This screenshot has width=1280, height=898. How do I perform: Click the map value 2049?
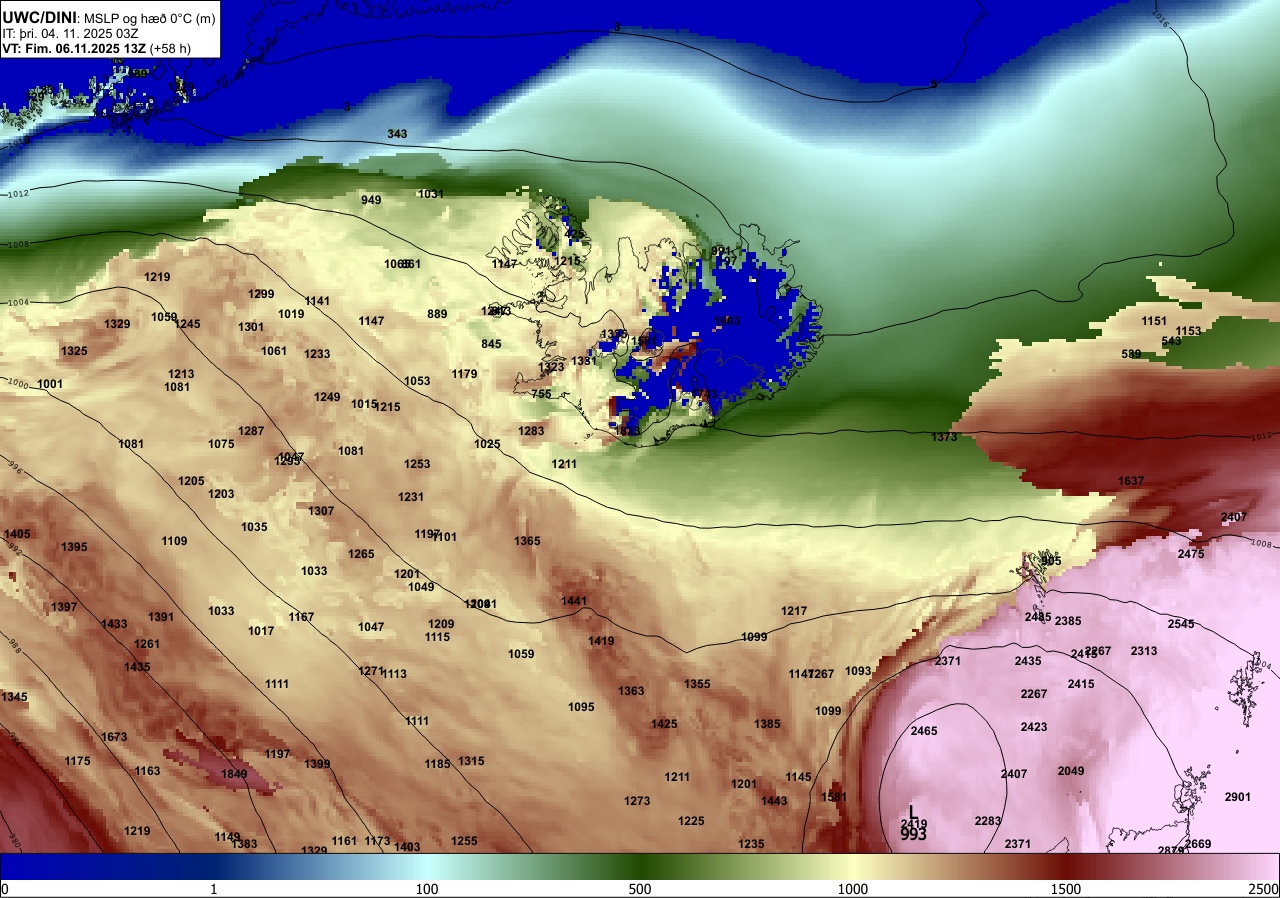click(1071, 771)
